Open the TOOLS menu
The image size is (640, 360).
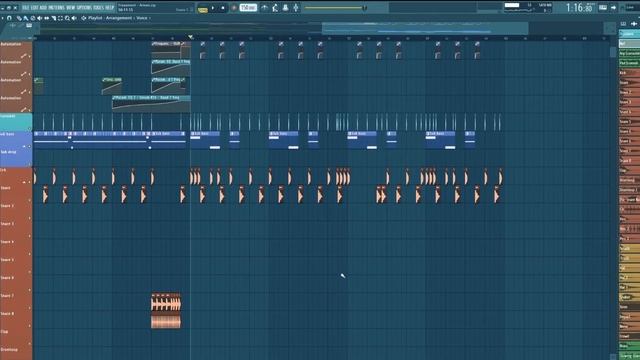click(x=98, y=8)
